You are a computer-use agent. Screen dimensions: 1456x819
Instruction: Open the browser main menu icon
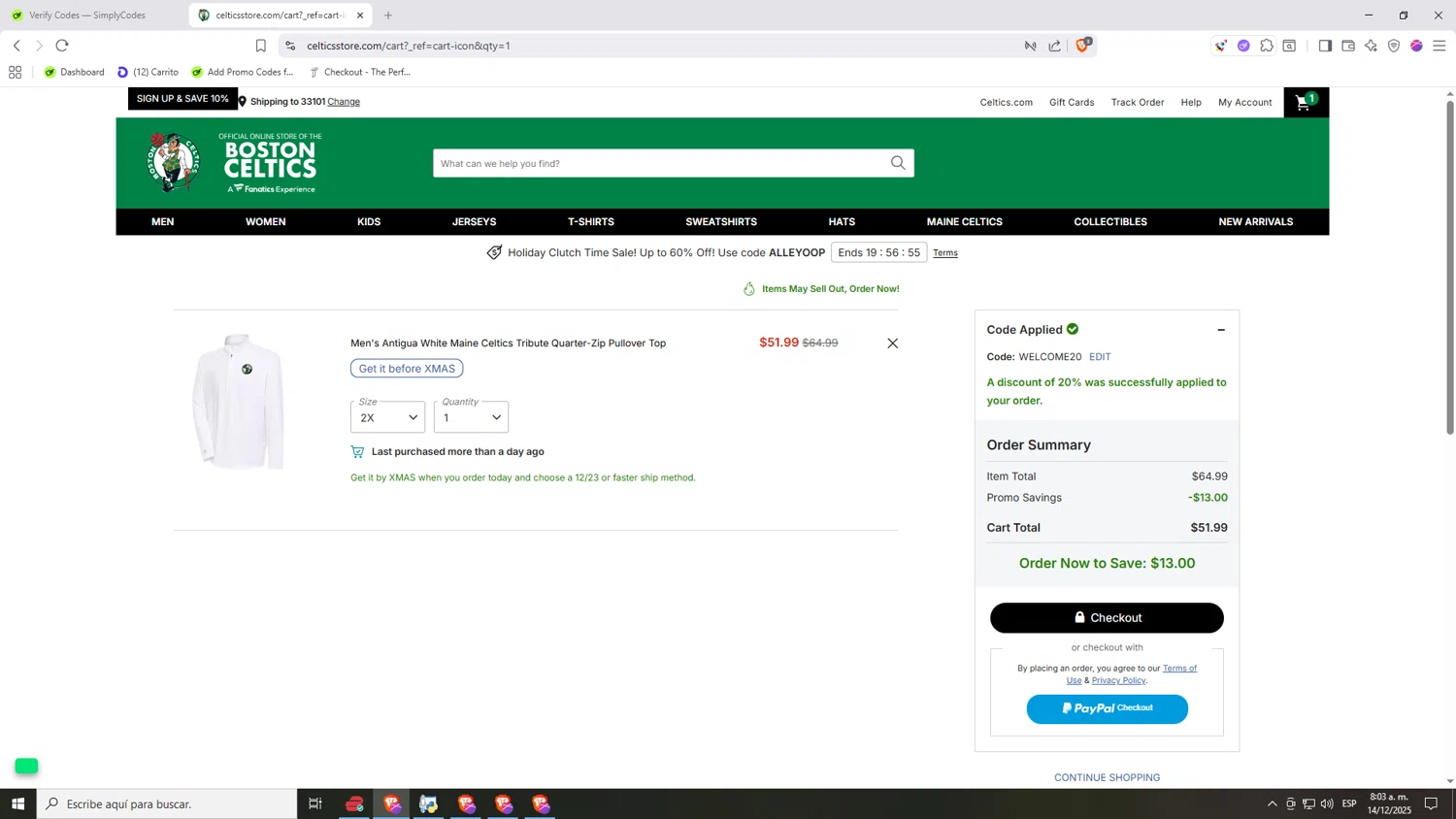pyautogui.click(x=1439, y=46)
